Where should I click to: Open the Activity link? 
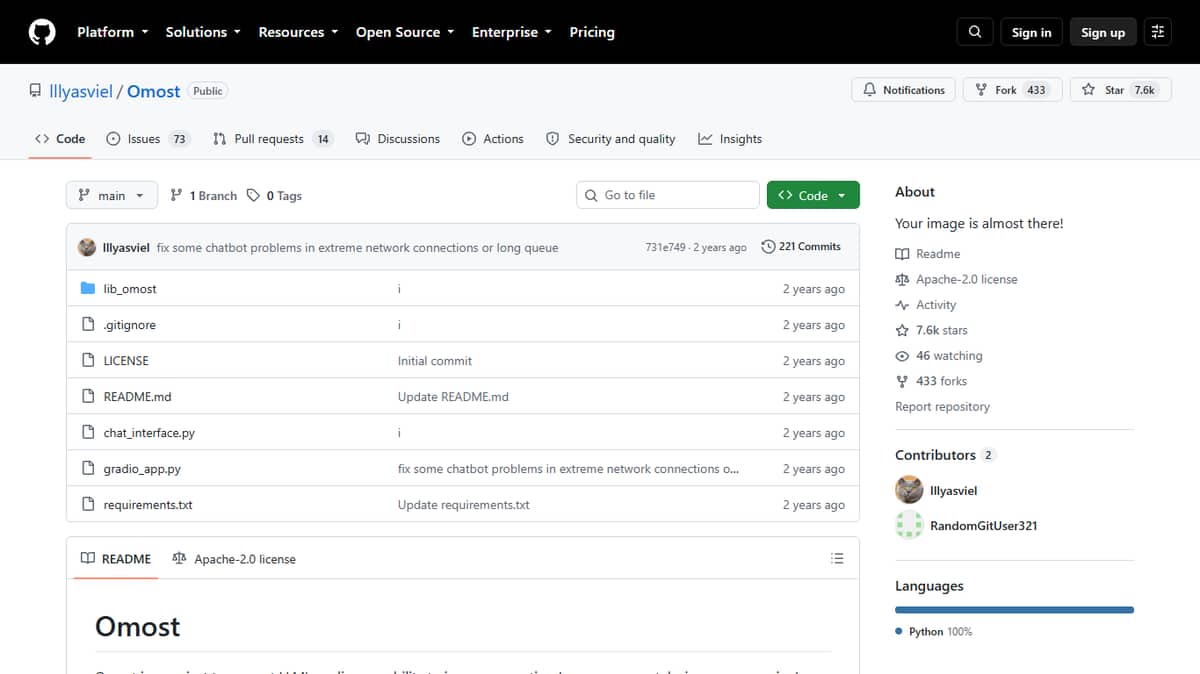pyautogui.click(x=926, y=305)
